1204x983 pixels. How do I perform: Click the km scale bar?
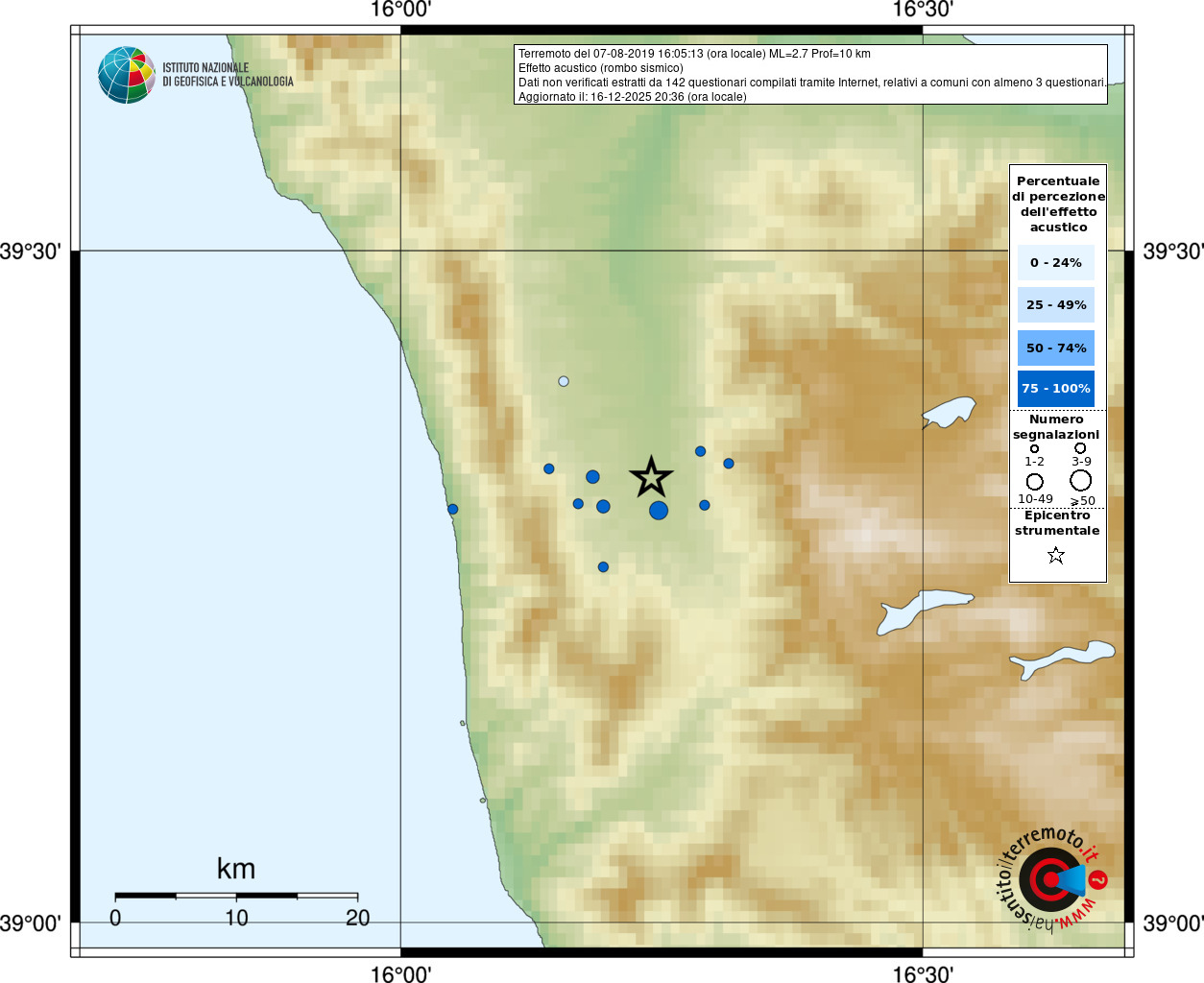click(236, 896)
